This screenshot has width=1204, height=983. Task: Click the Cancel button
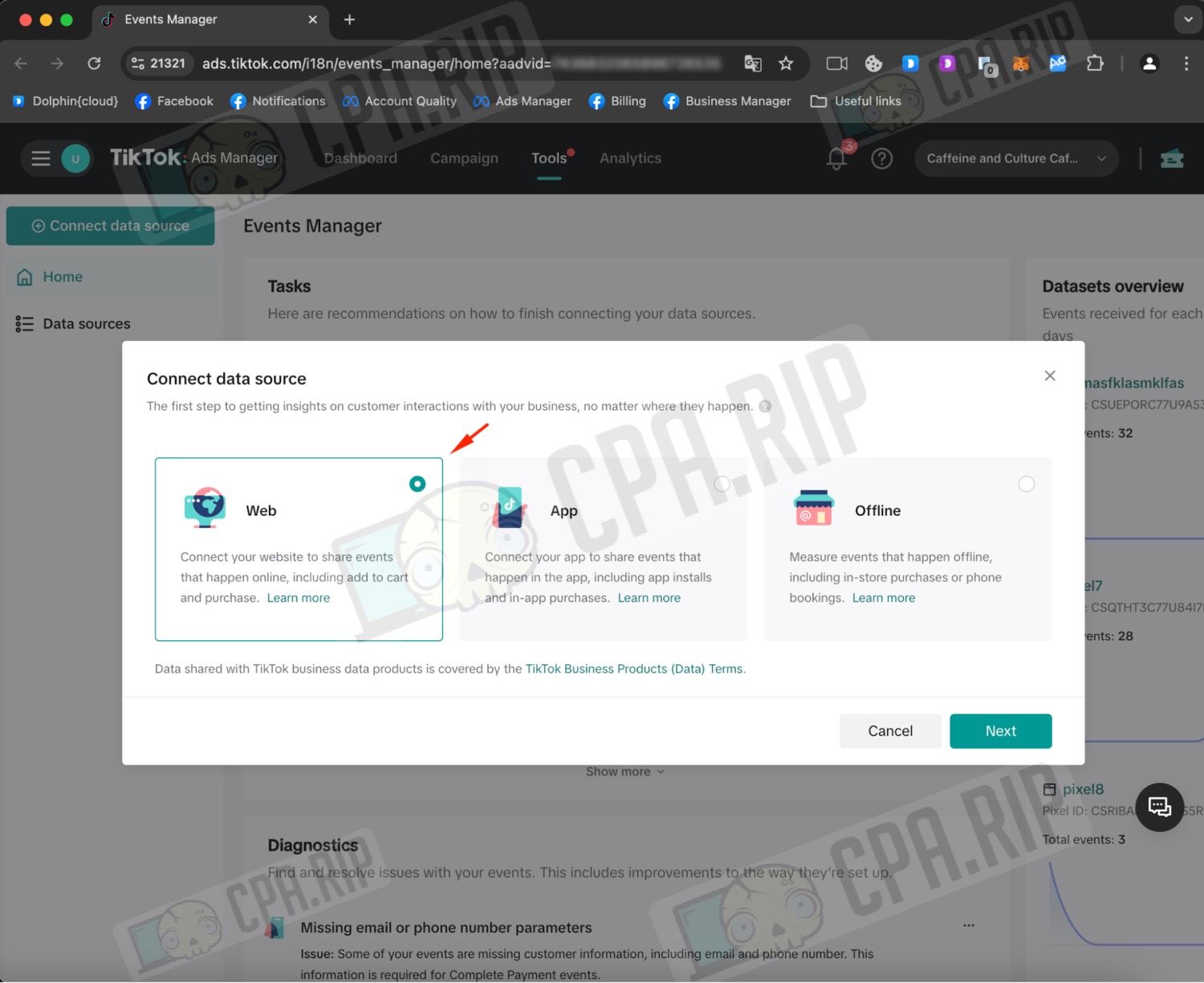[x=890, y=731]
